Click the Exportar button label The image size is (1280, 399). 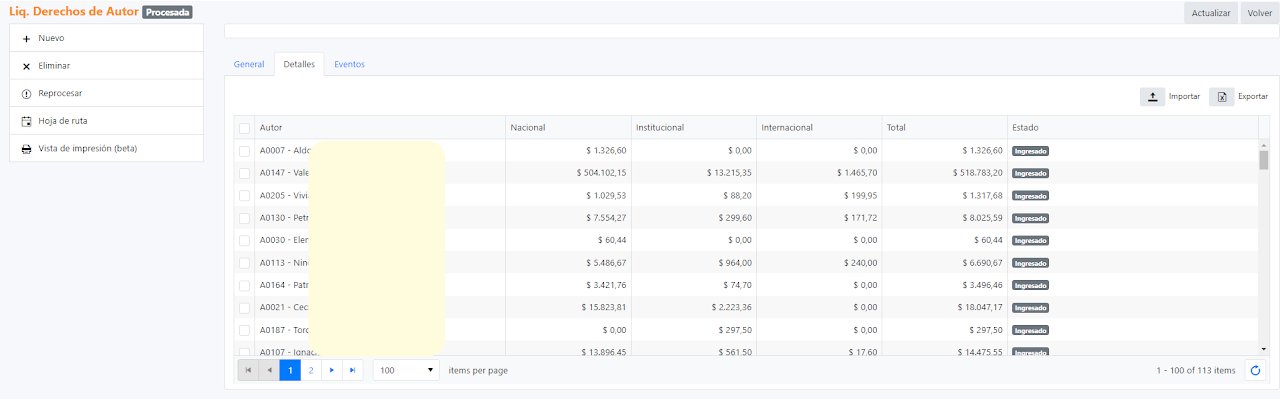point(1253,97)
